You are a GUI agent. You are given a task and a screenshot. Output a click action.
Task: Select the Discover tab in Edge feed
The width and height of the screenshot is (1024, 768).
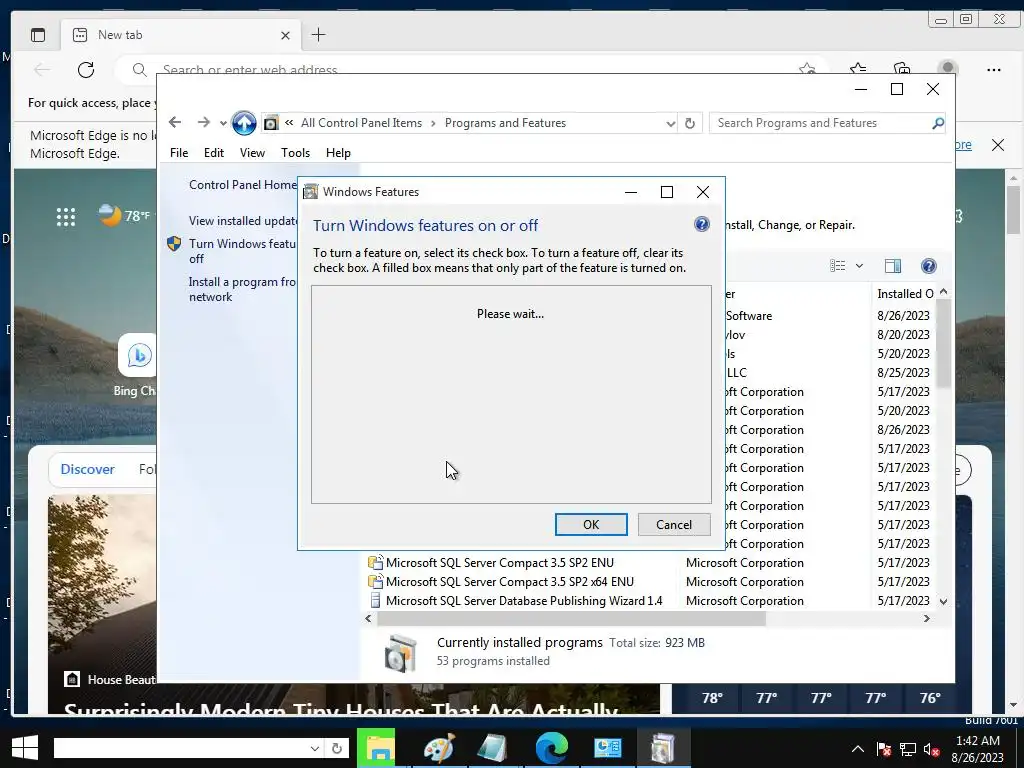pyautogui.click(x=88, y=469)
